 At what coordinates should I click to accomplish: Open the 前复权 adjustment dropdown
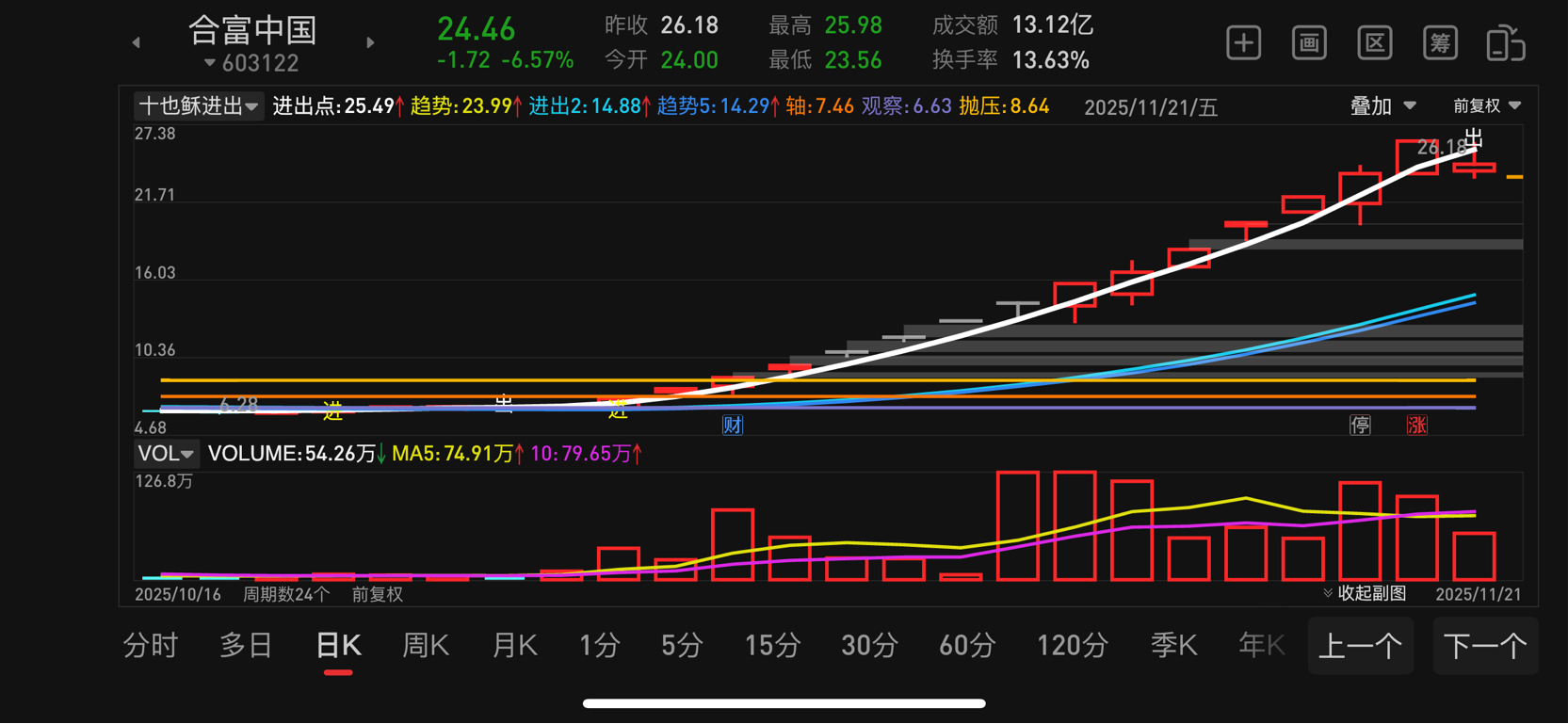(1487, 106)
